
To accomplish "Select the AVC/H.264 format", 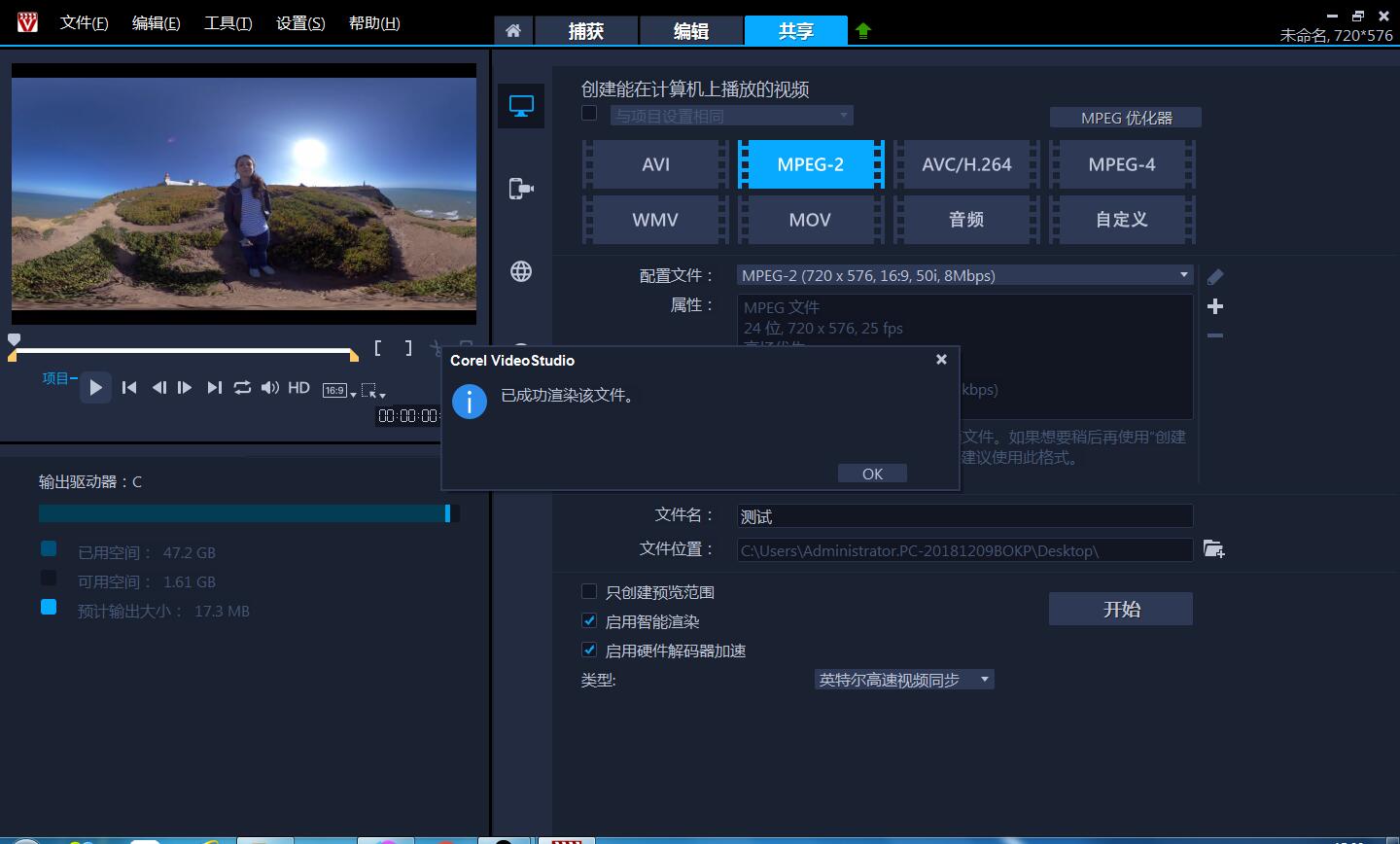I will [966, 164].
